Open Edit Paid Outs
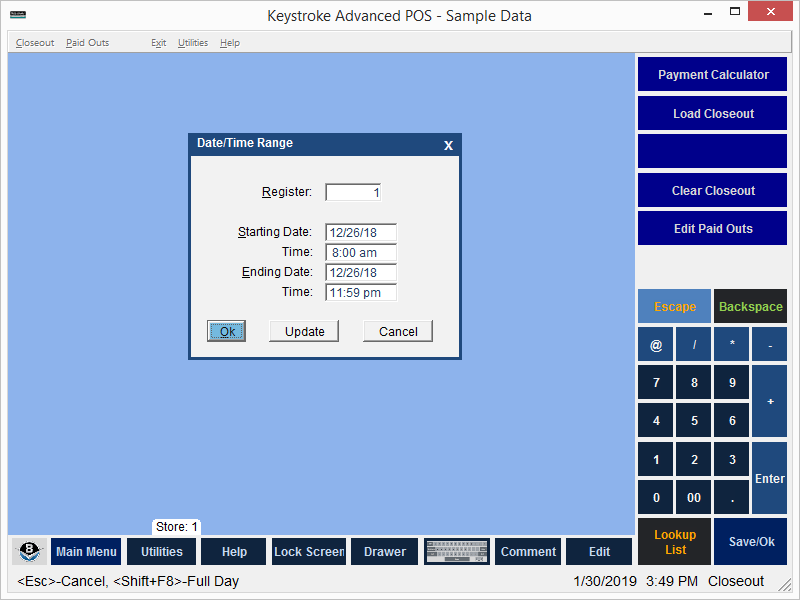 712,228
